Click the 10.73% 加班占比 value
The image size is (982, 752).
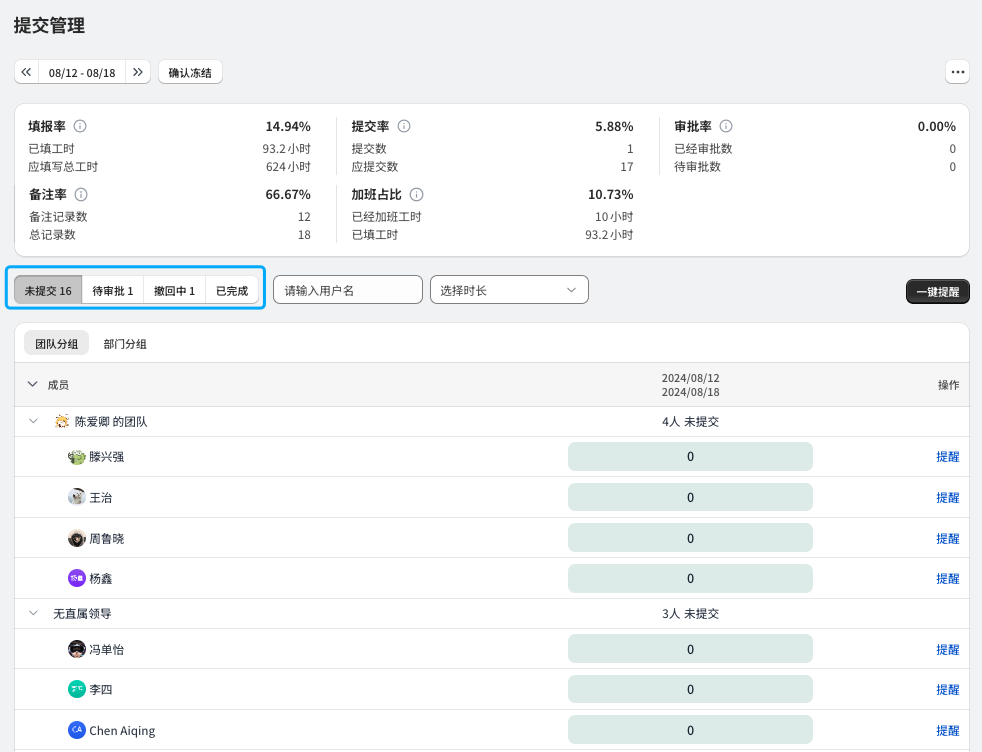611,195
